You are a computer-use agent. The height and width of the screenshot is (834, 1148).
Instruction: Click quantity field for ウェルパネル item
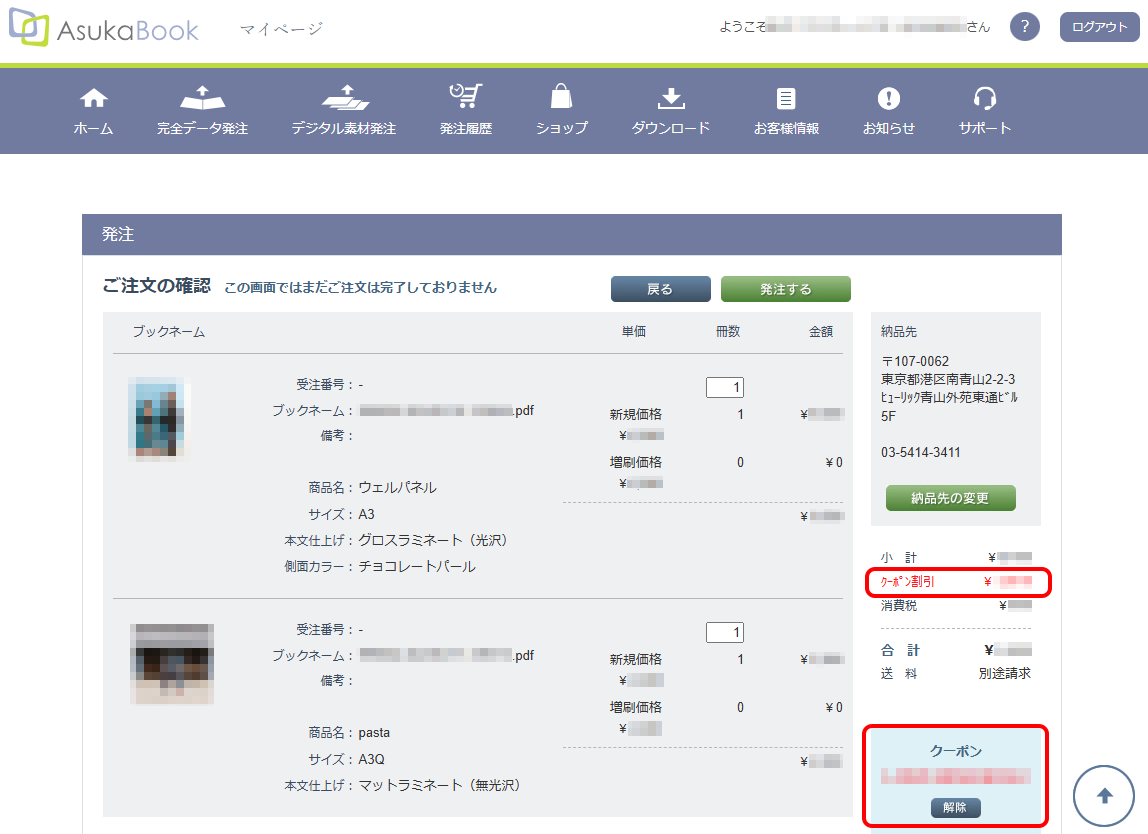(724, 387)
